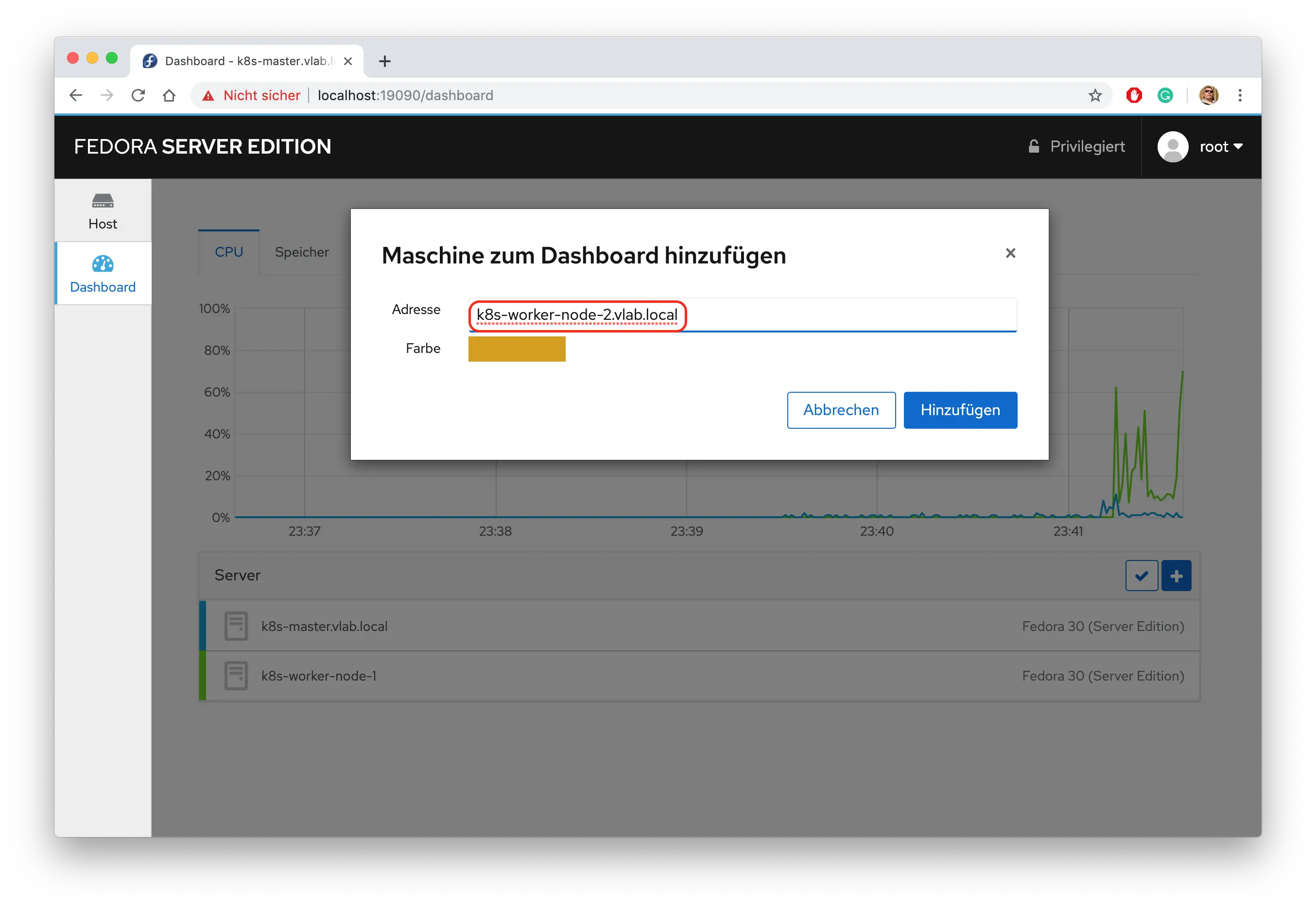Open the Dashboard gauge icon

(103, 263)
